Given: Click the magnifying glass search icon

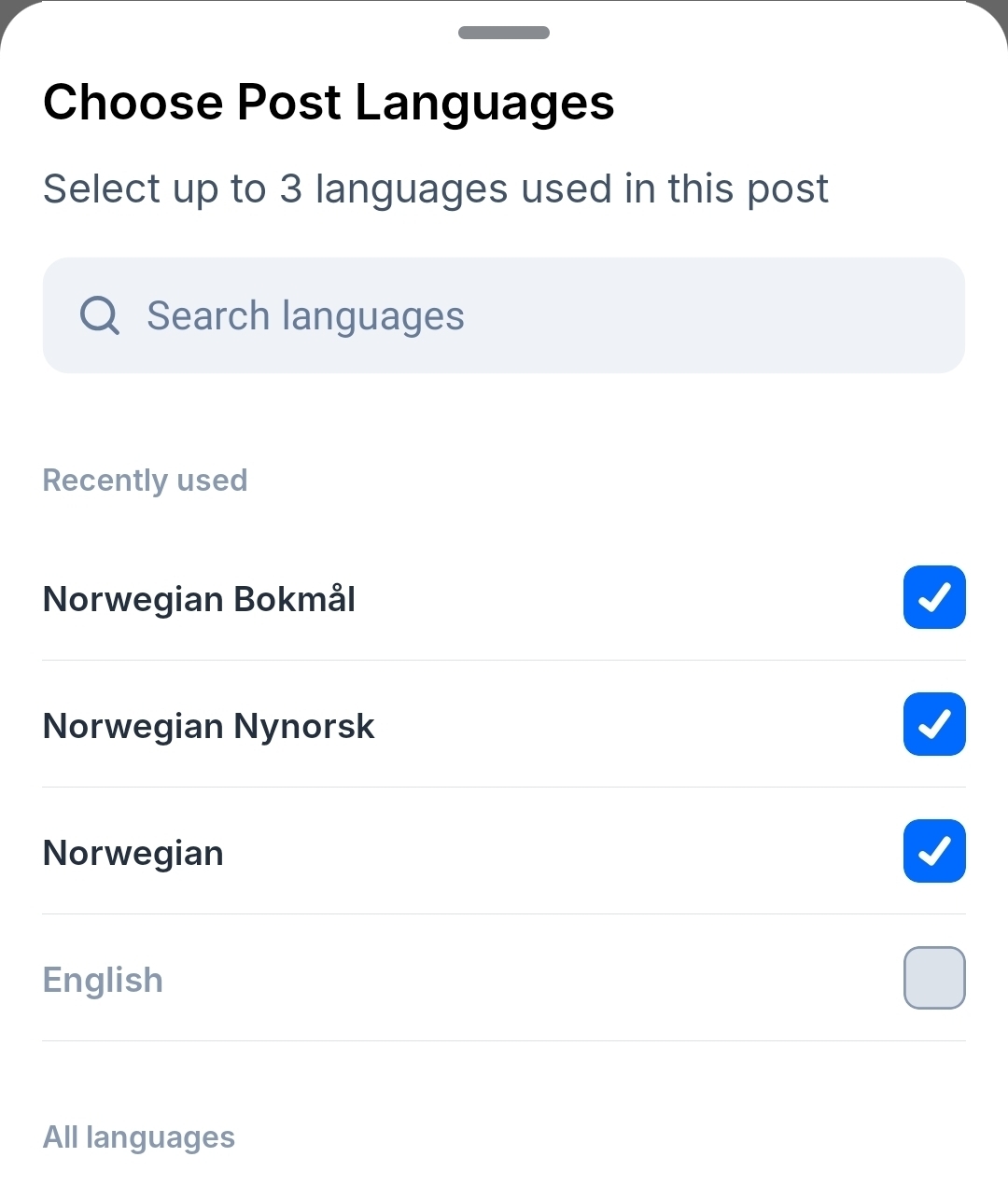Looking at the screenshot, I should [x=99, y=315].
